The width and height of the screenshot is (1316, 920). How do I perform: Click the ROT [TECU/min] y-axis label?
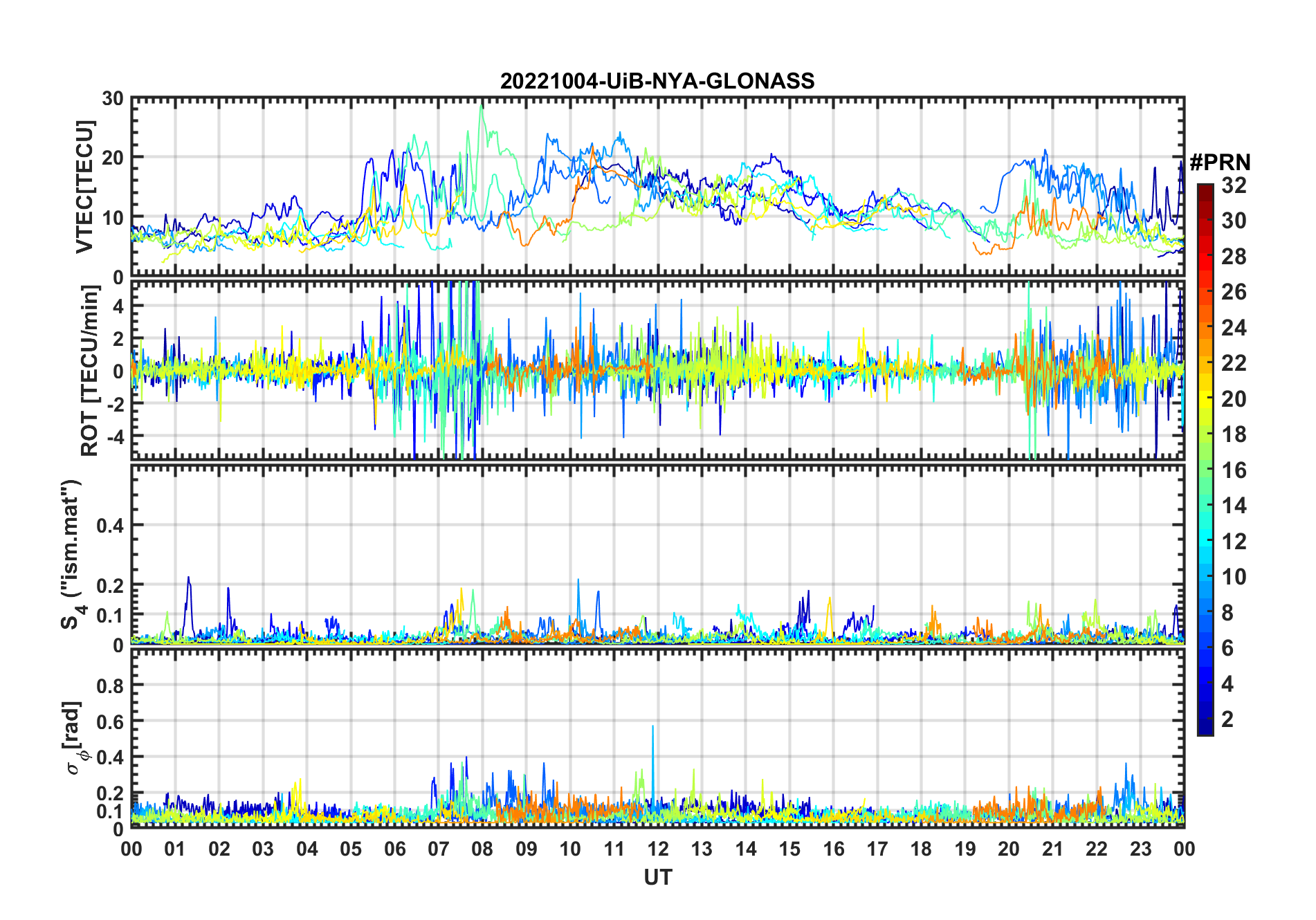coord(90,371)
